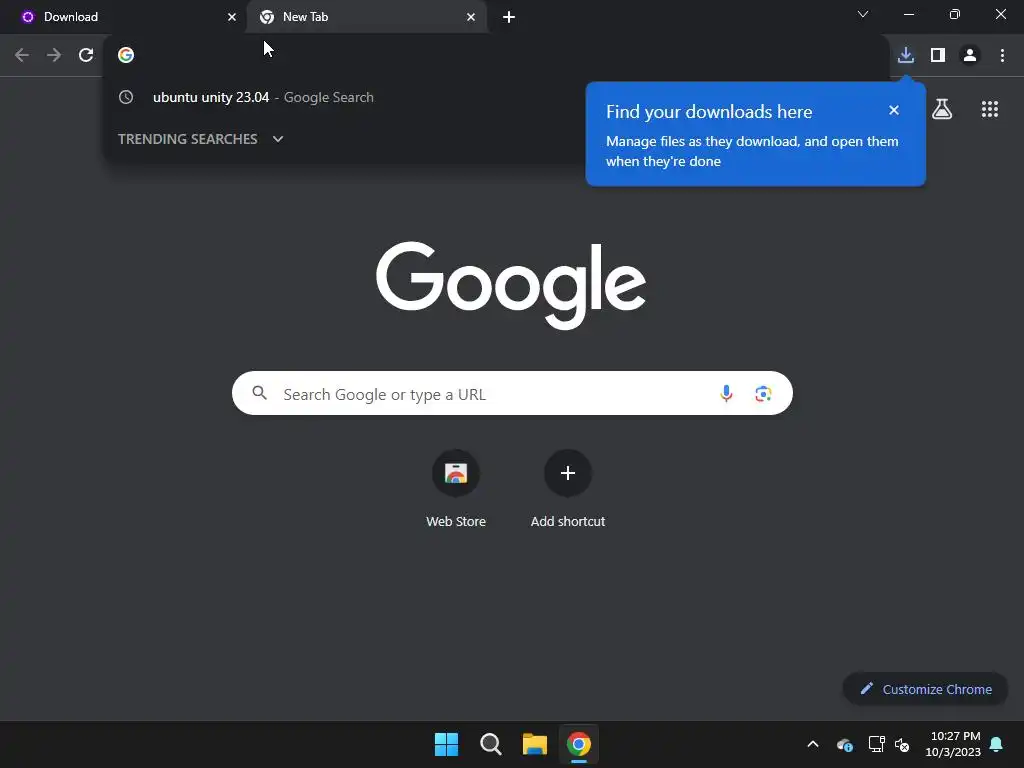Close the Download tab
This screenshot has height=768, width=1024.
click(232, 17)
